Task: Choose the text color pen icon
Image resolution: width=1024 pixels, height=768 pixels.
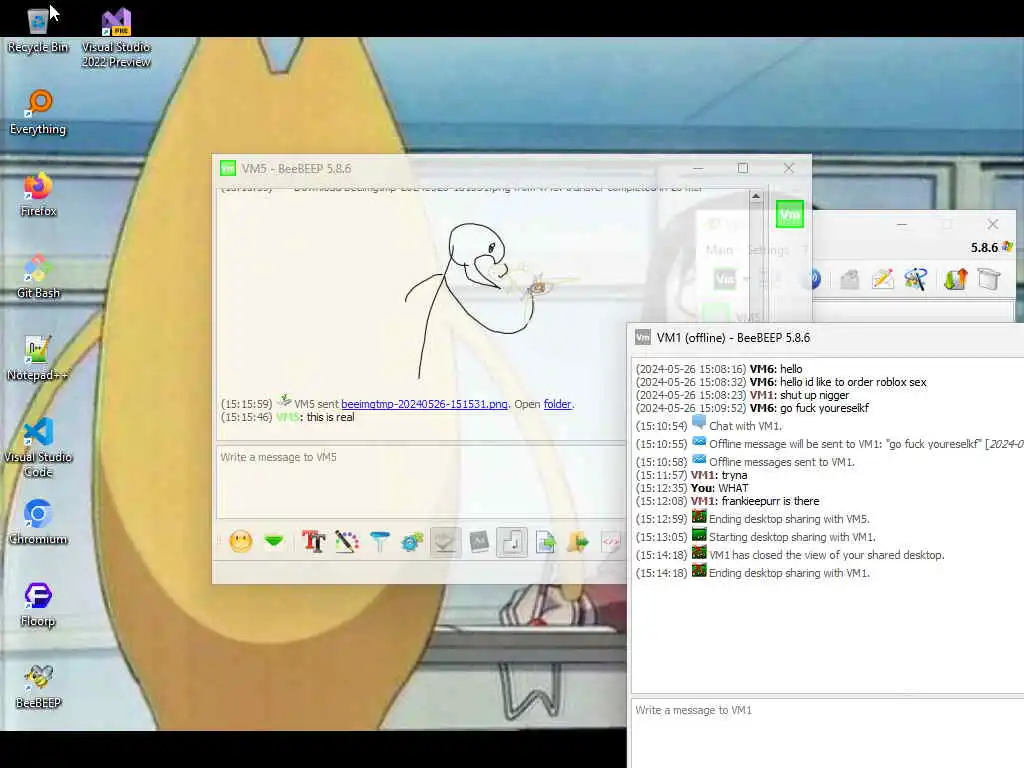Action: [347, 541]
